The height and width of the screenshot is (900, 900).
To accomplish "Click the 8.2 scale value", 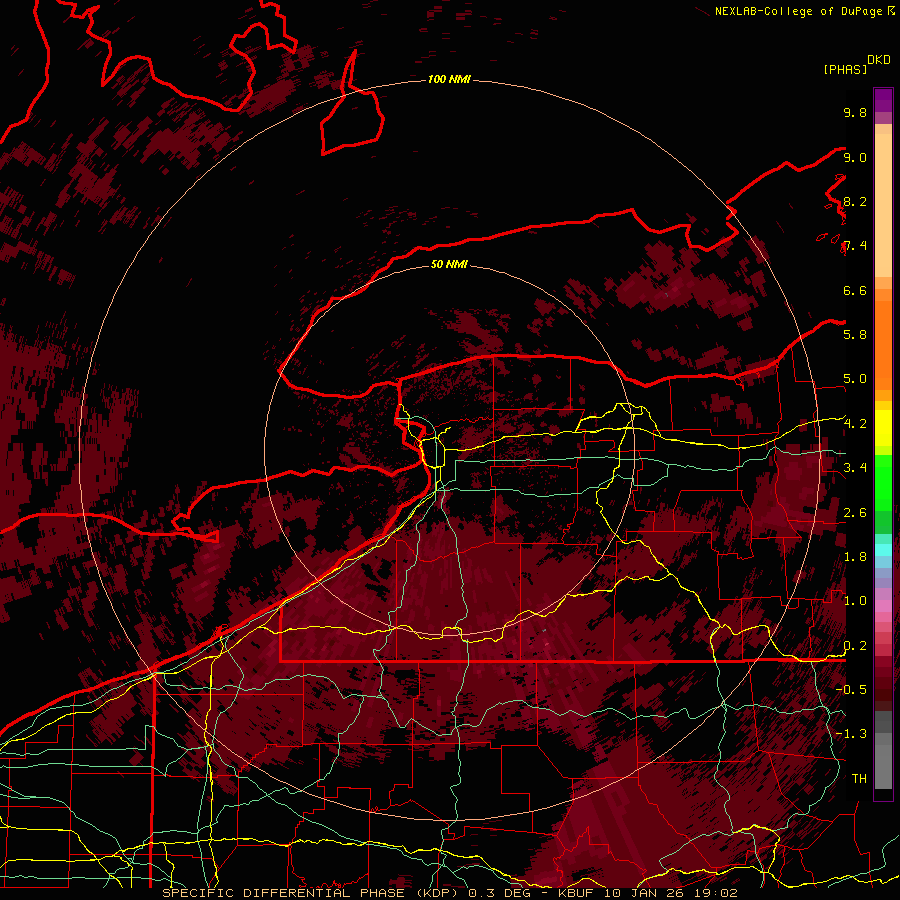I will [x=855, y=201].
